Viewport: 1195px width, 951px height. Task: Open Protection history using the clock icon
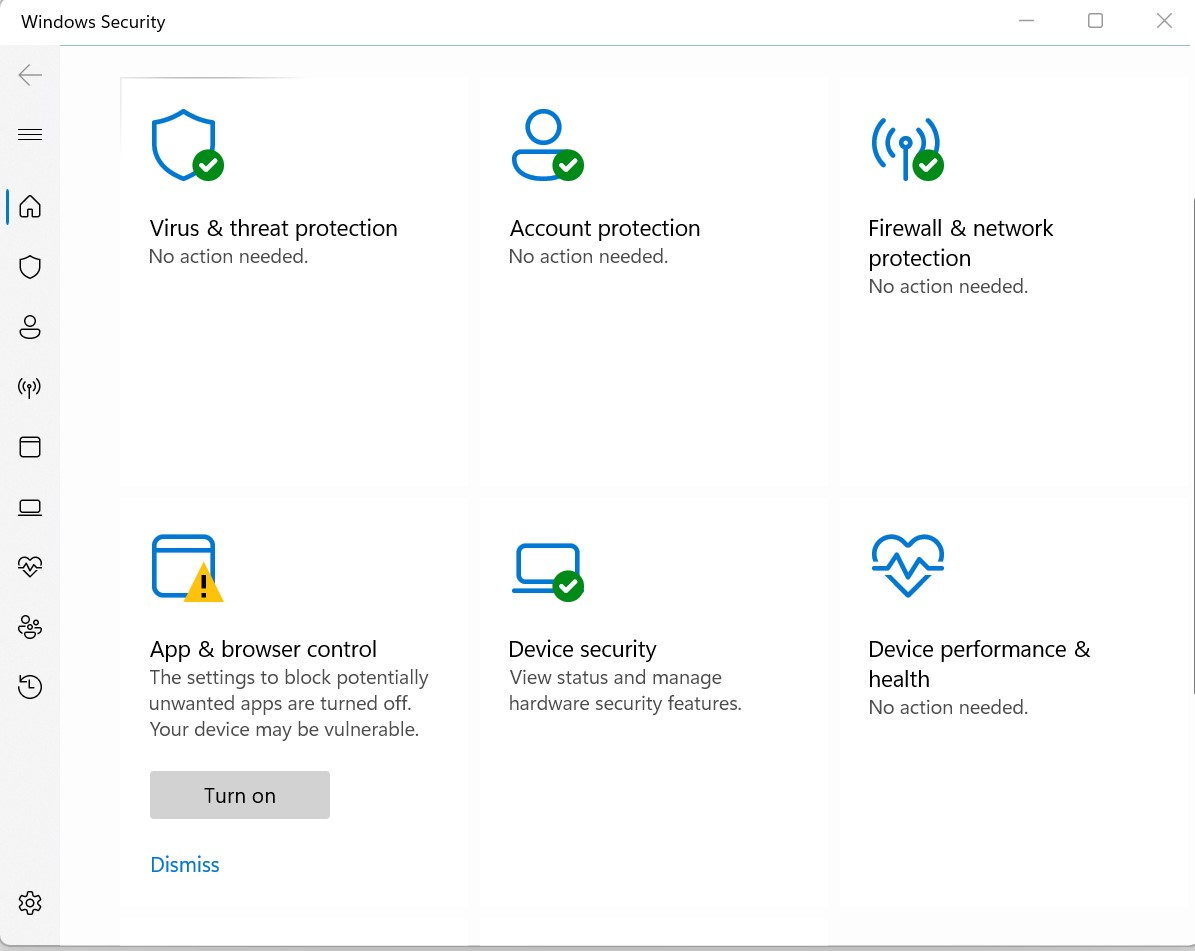tap(30, 687)
